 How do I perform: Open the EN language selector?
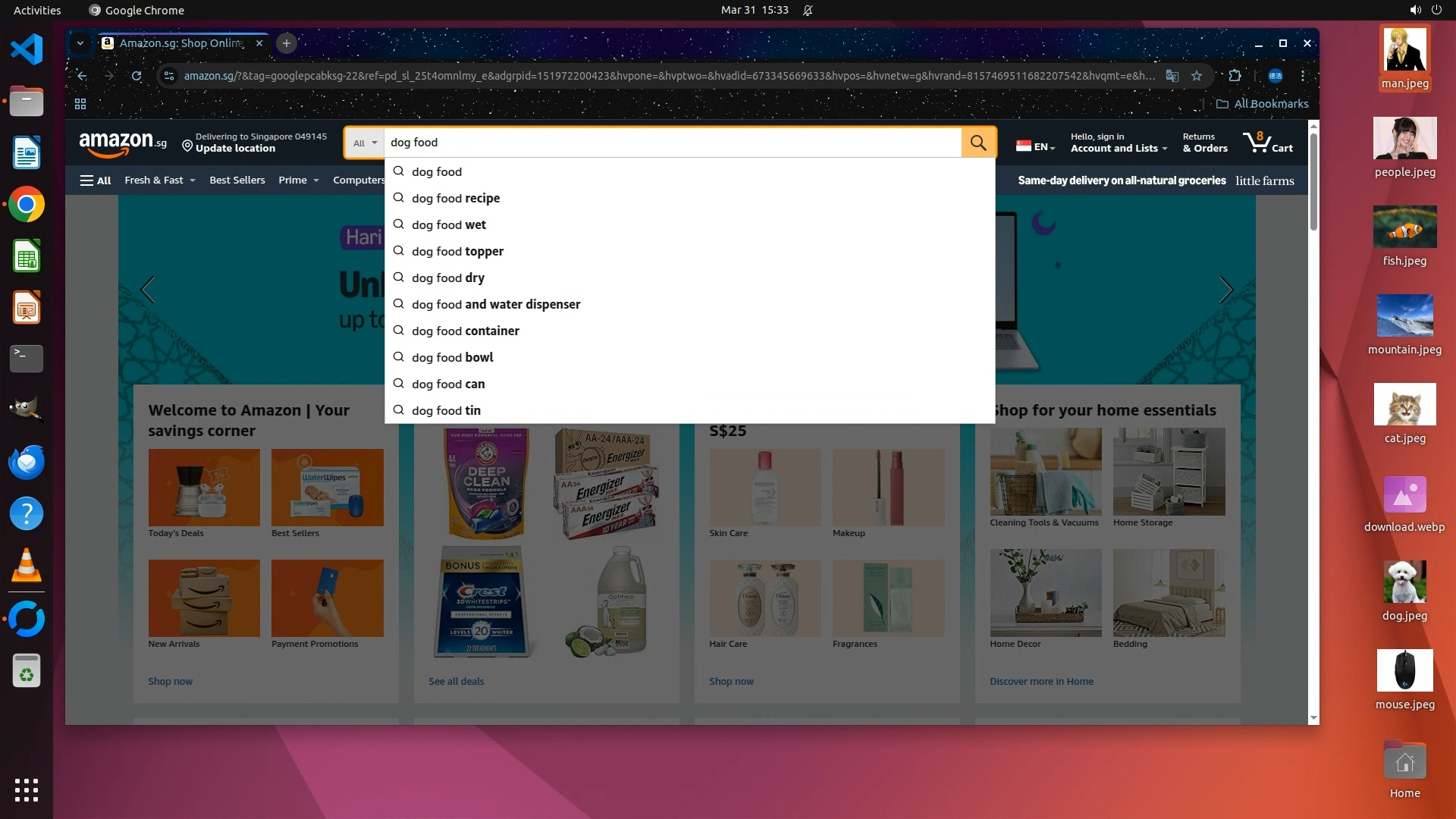pos(1035,146)
